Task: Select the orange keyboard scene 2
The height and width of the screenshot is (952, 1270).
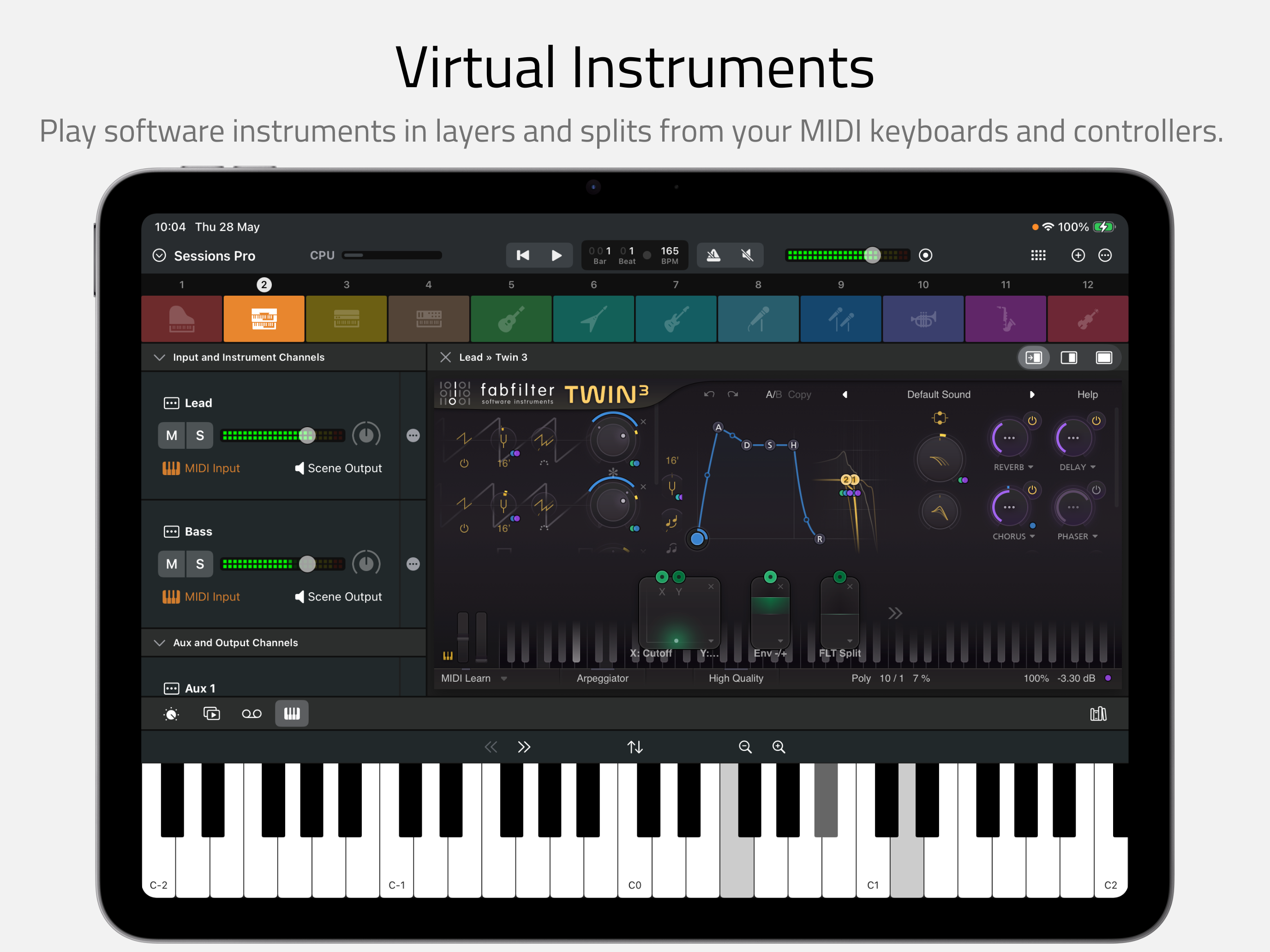Action: point(264,318)
